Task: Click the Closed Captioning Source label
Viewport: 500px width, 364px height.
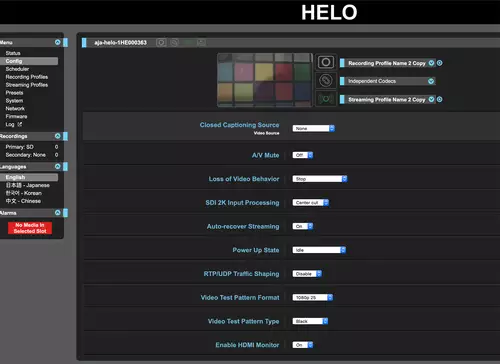Action: click(x=239, y=125)
